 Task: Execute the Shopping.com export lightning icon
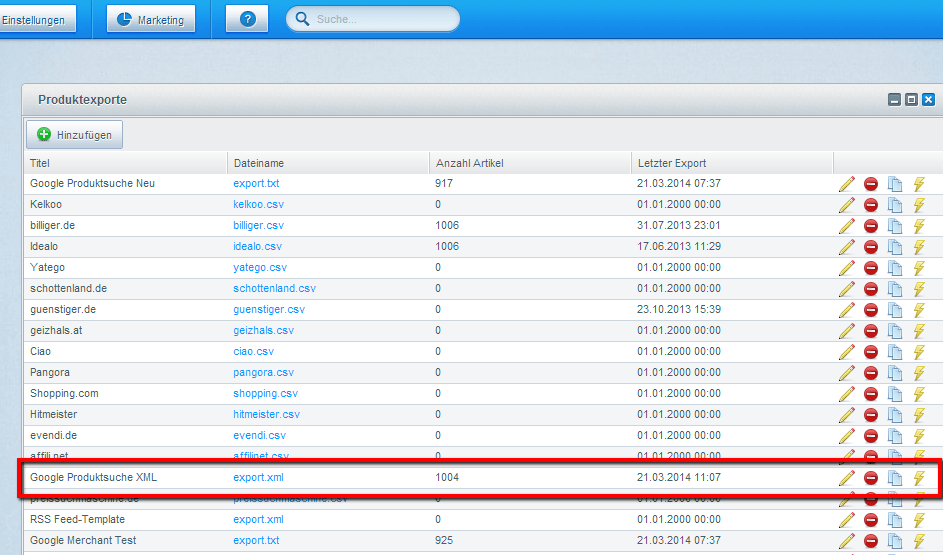click(919, 394)
